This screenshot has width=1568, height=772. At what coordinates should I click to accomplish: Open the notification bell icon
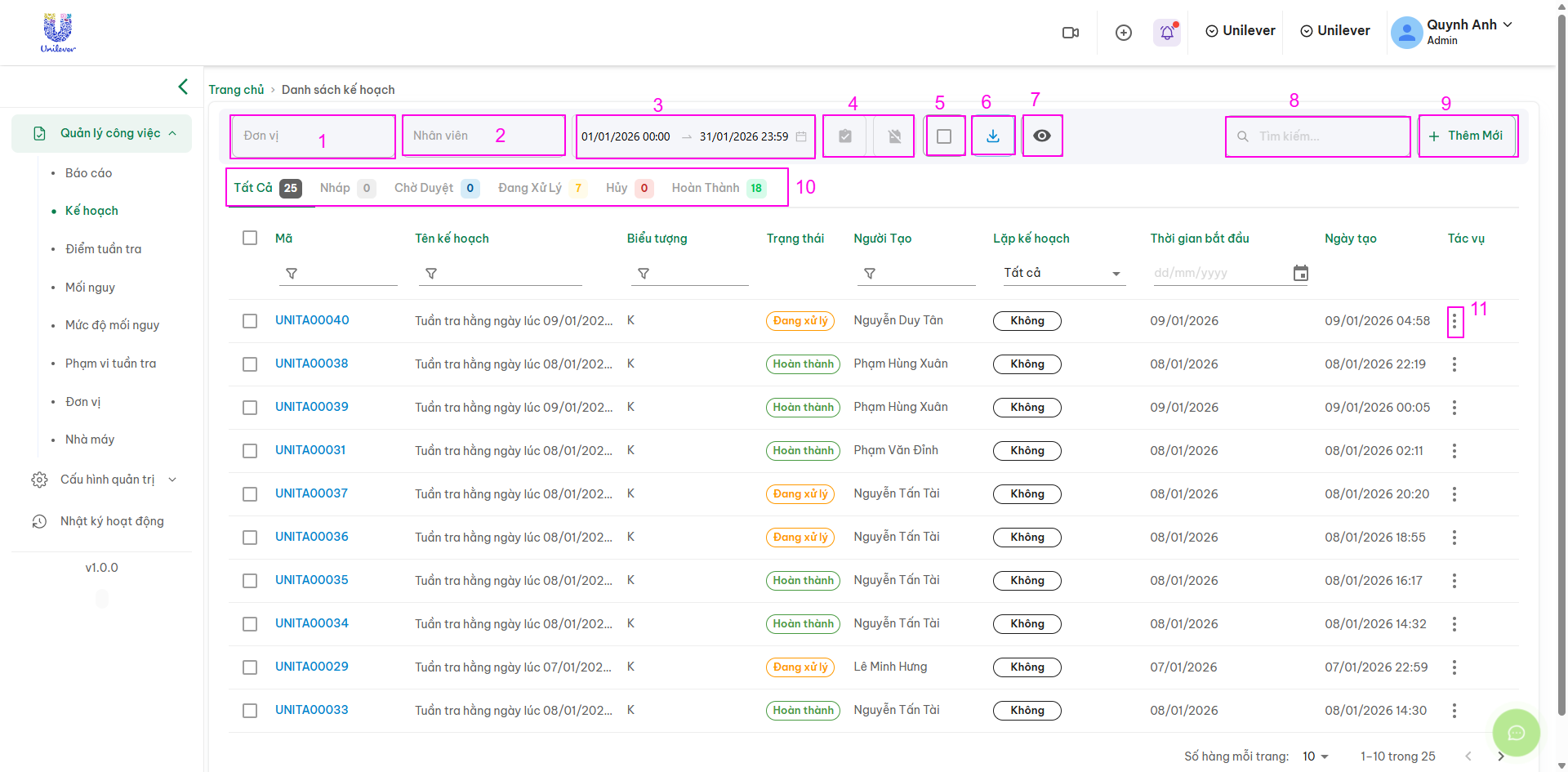click(1167, 33)
